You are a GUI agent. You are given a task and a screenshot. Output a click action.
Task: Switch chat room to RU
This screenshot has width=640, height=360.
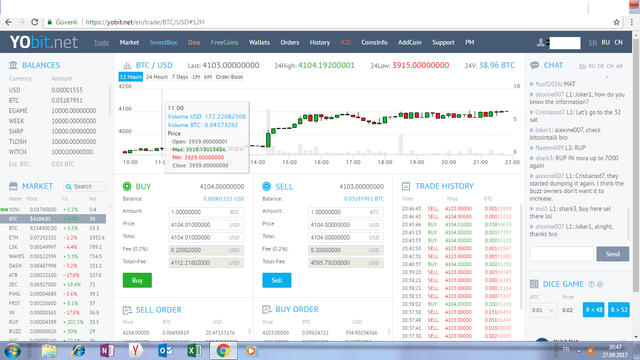[591, 66]
